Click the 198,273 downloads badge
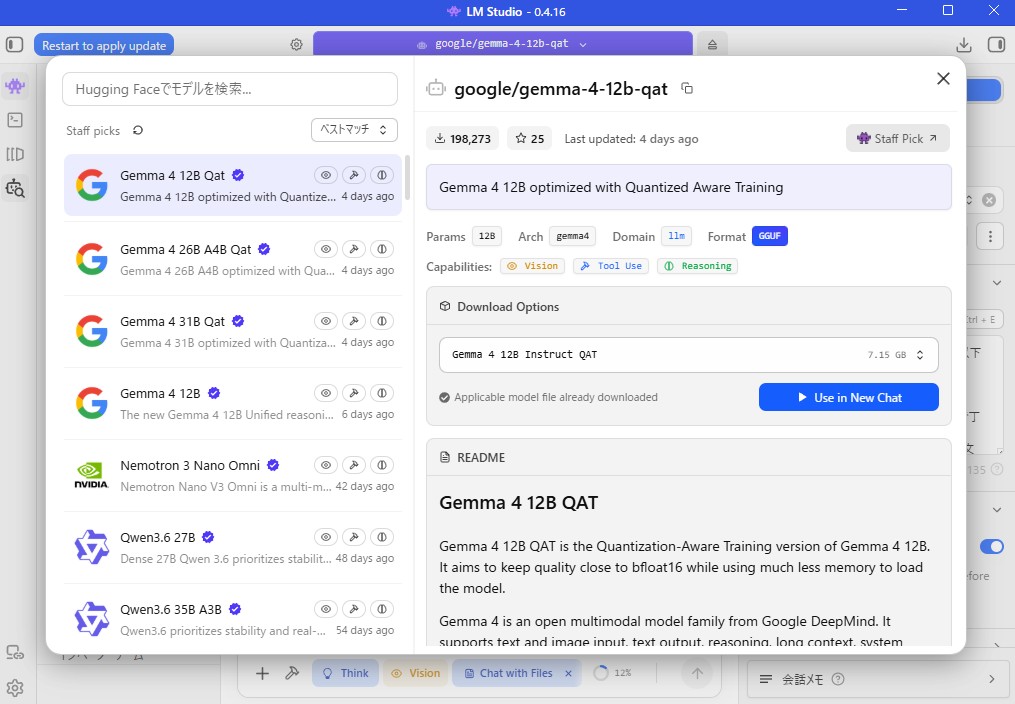 coord(462,138)
